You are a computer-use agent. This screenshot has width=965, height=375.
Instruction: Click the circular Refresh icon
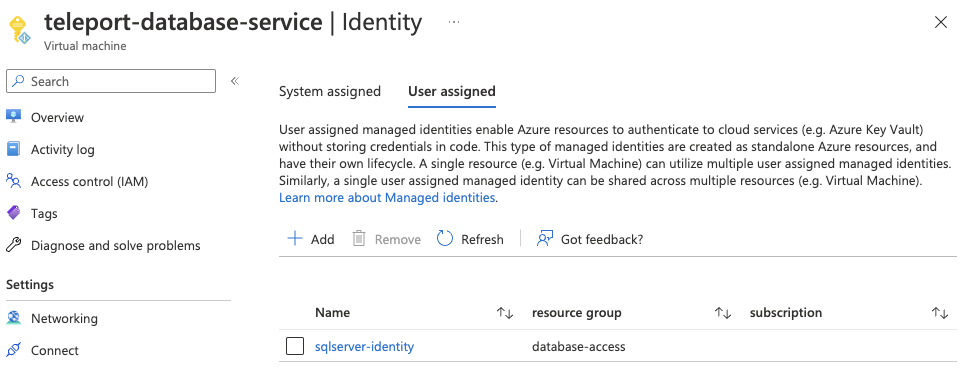[444, 239]
